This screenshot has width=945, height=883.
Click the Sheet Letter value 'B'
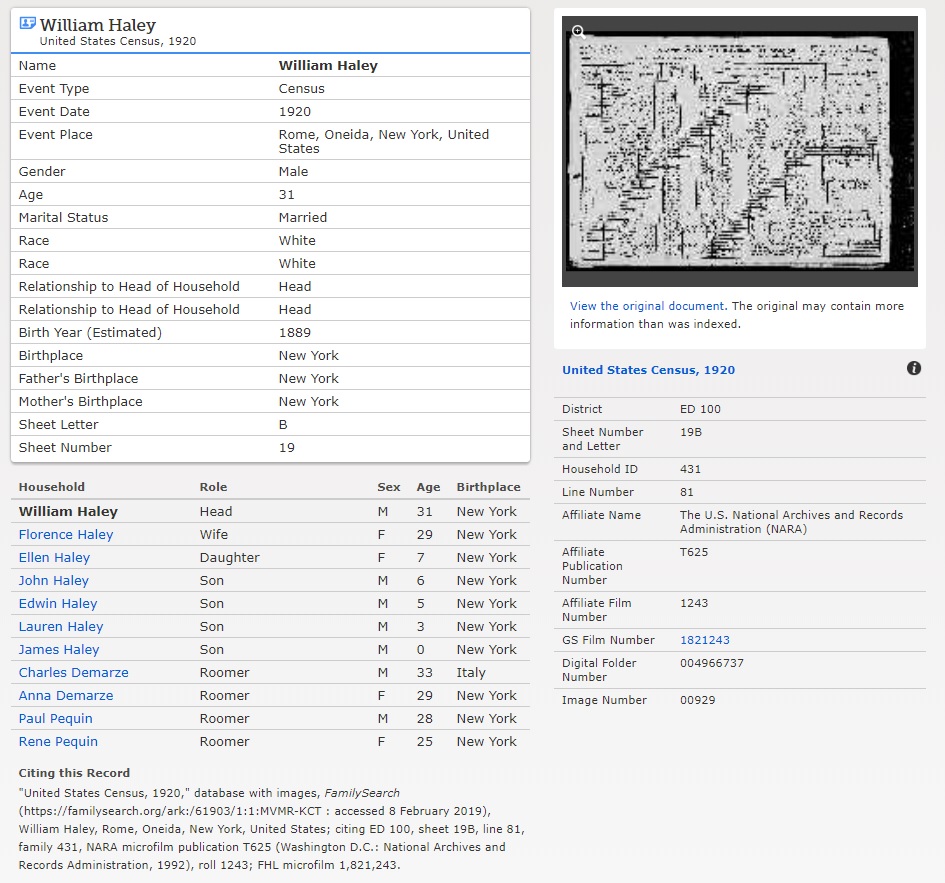(x=283, y=425)
